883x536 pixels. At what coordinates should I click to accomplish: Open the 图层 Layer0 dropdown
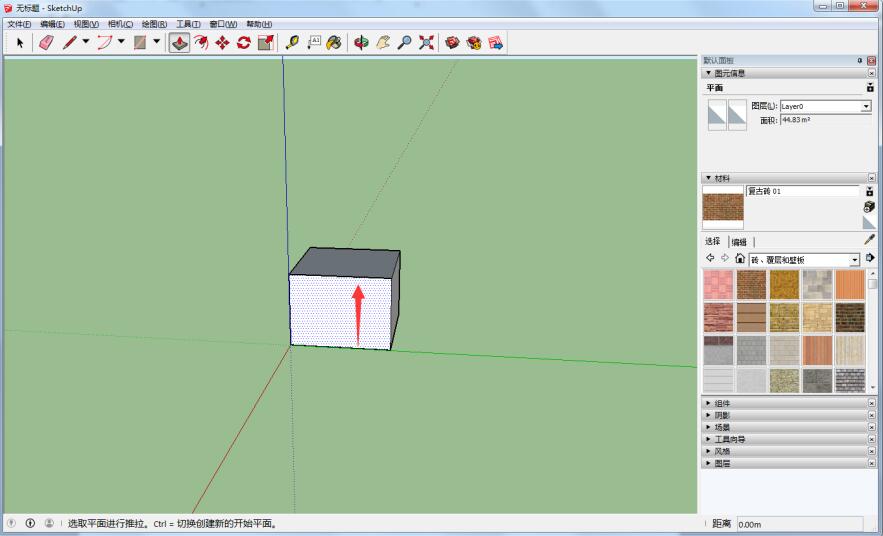click(x=865, y=106)
